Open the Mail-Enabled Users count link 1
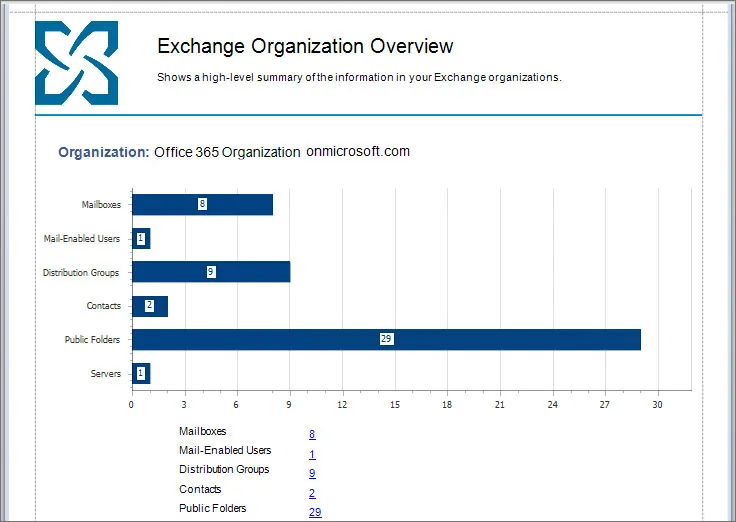The width and height of the screenshot is (736, 522). [x=312, y=454]
